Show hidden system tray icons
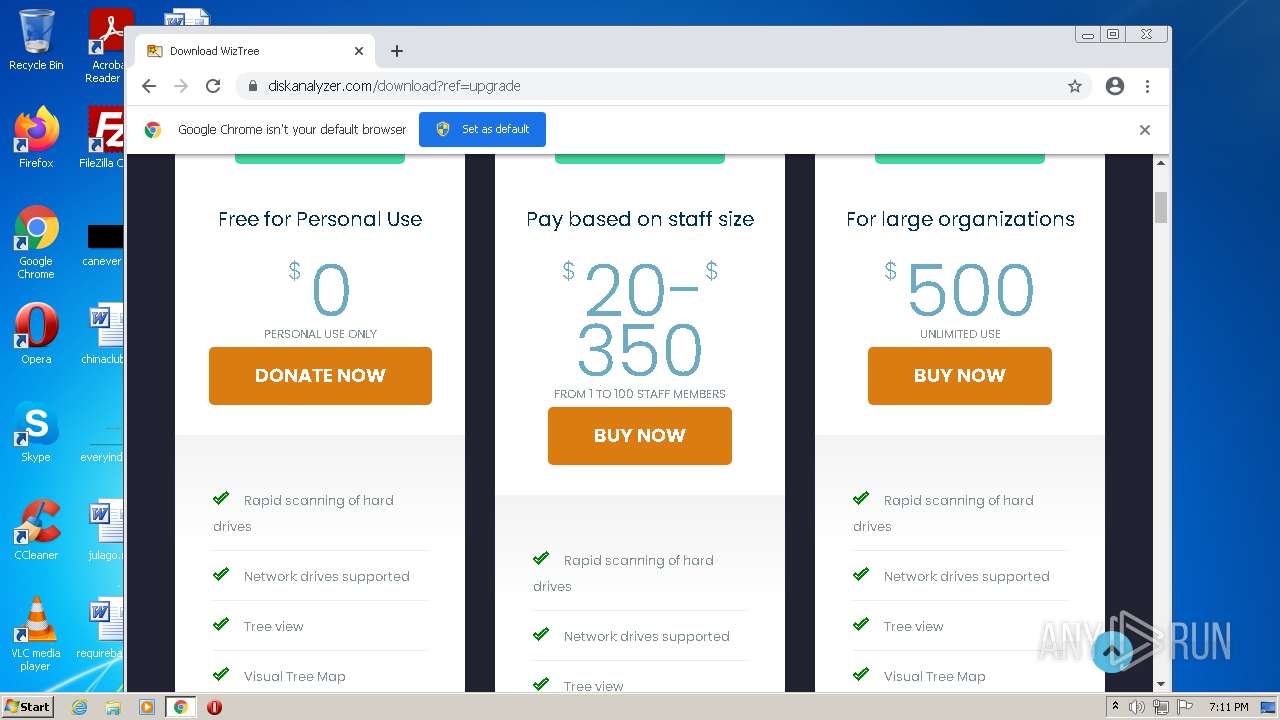The width and height of the screenshot is (1280, 720). pos(1115,707)
